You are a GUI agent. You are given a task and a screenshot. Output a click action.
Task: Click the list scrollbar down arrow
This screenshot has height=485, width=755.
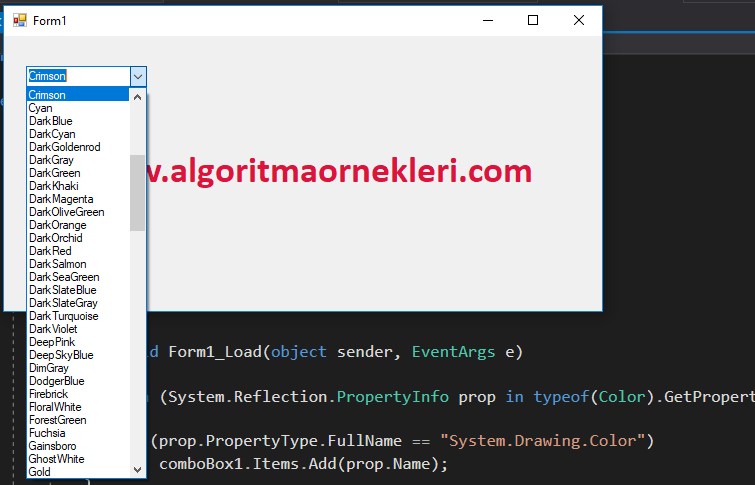pos(138,469)
